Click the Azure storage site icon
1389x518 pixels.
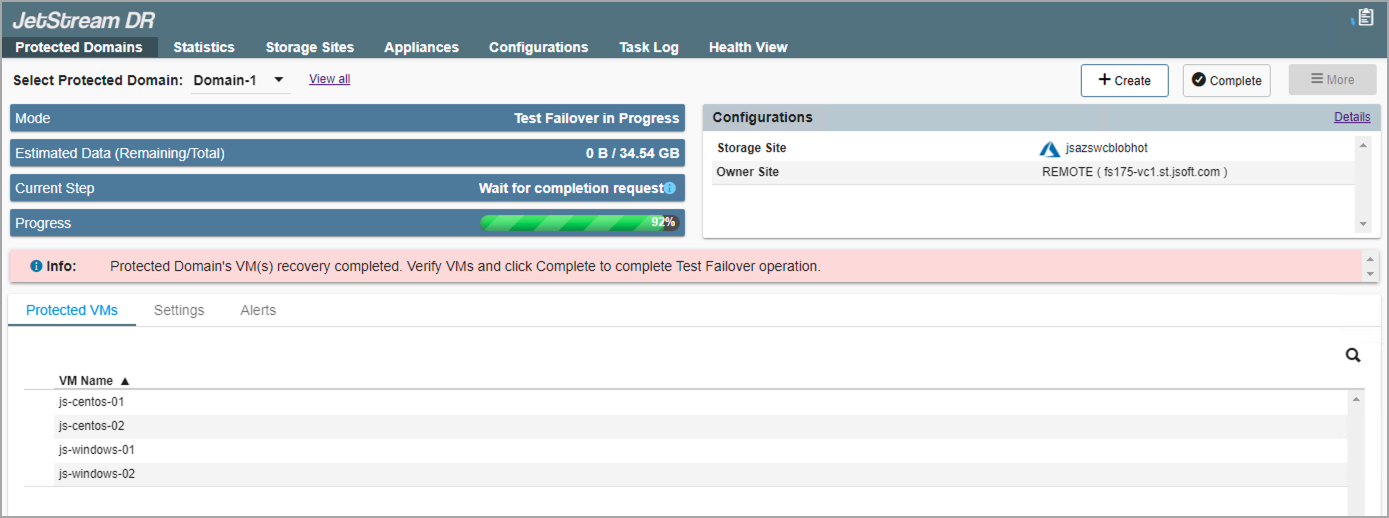1049,149
